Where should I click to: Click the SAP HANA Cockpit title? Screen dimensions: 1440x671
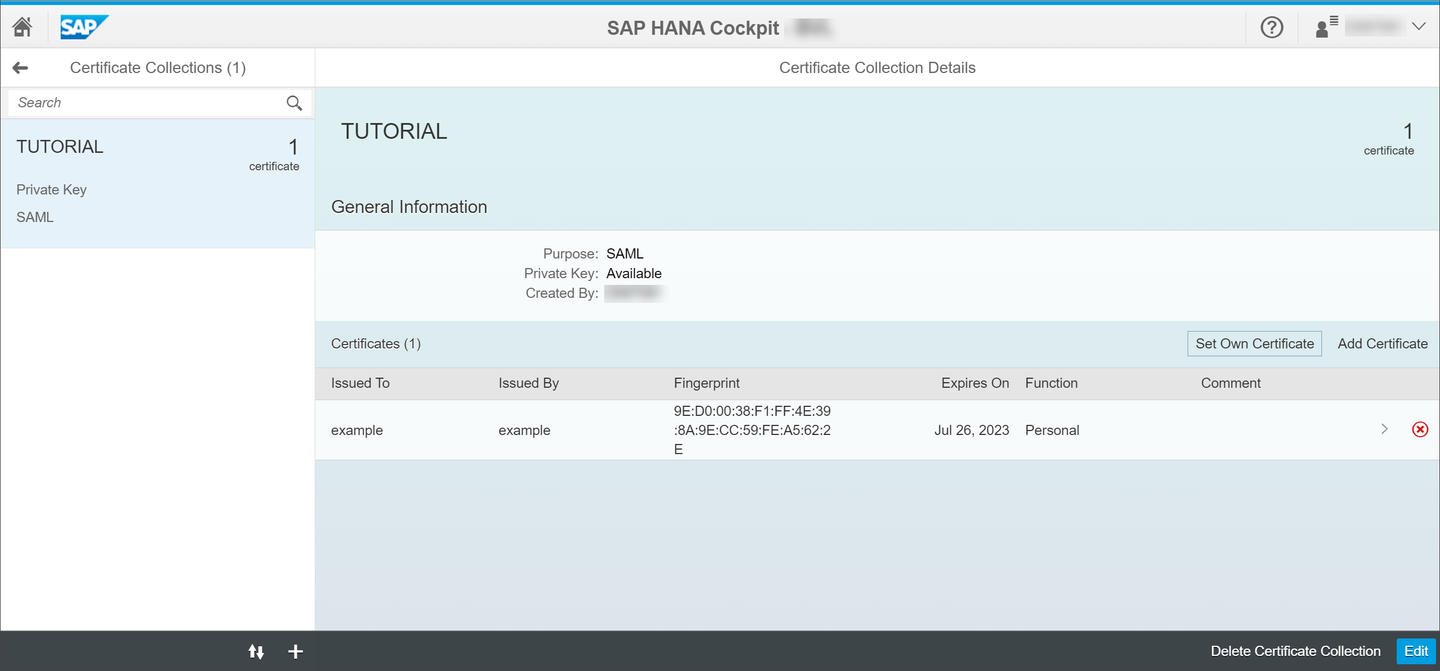click(x=693, y=28)
